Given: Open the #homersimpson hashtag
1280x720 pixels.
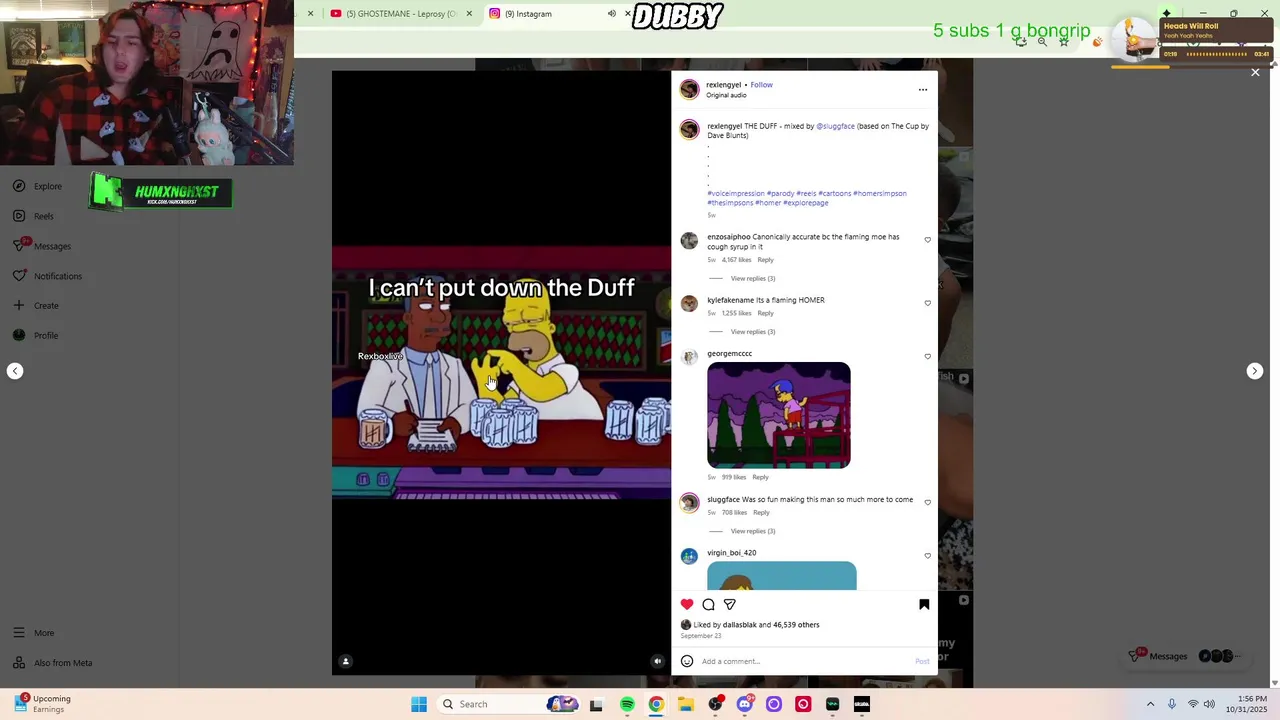Looking at the screenshot, I should pyautogui.click(x=880, y=193).
